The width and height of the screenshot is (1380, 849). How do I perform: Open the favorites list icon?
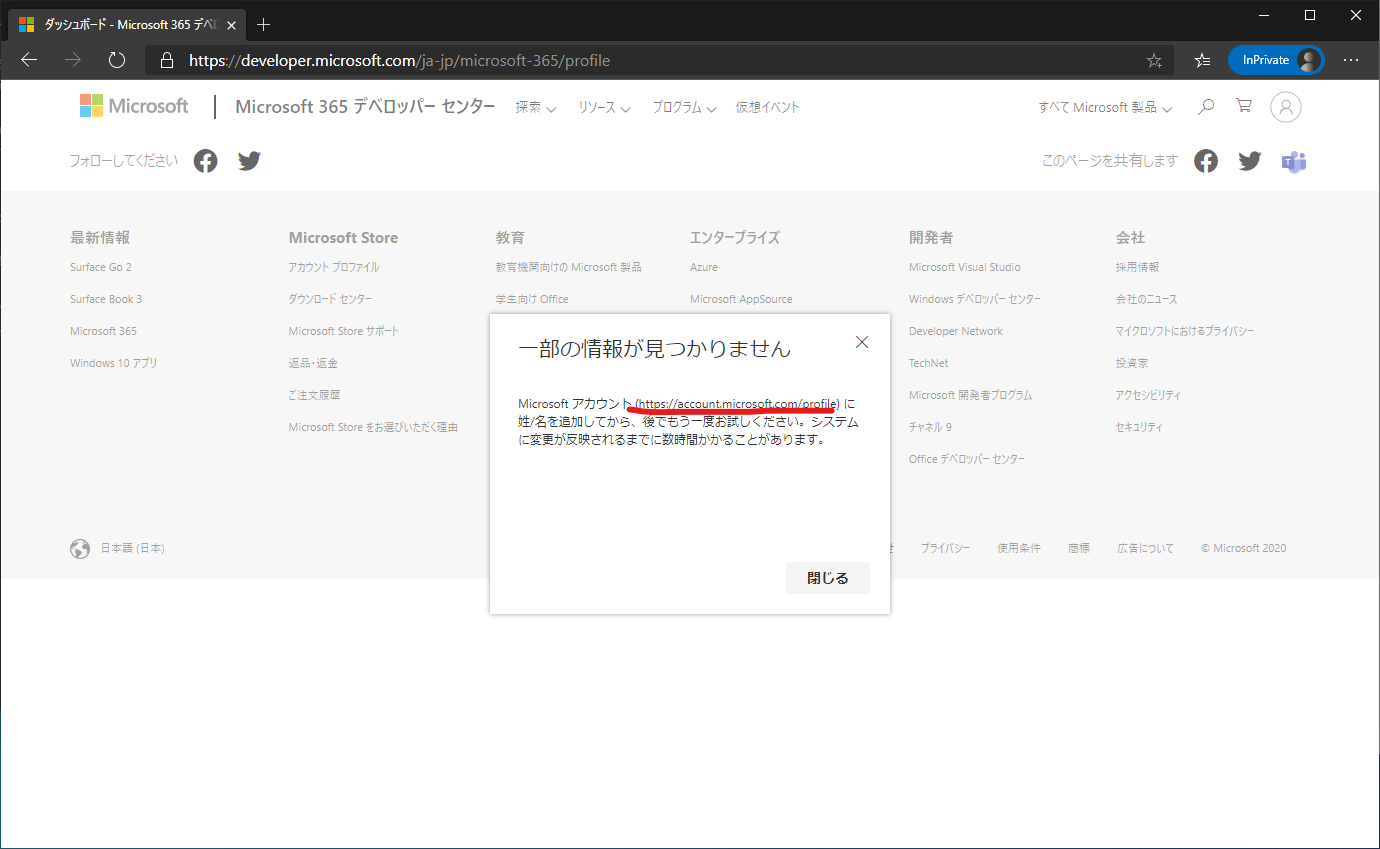[x=1203, y=60]
